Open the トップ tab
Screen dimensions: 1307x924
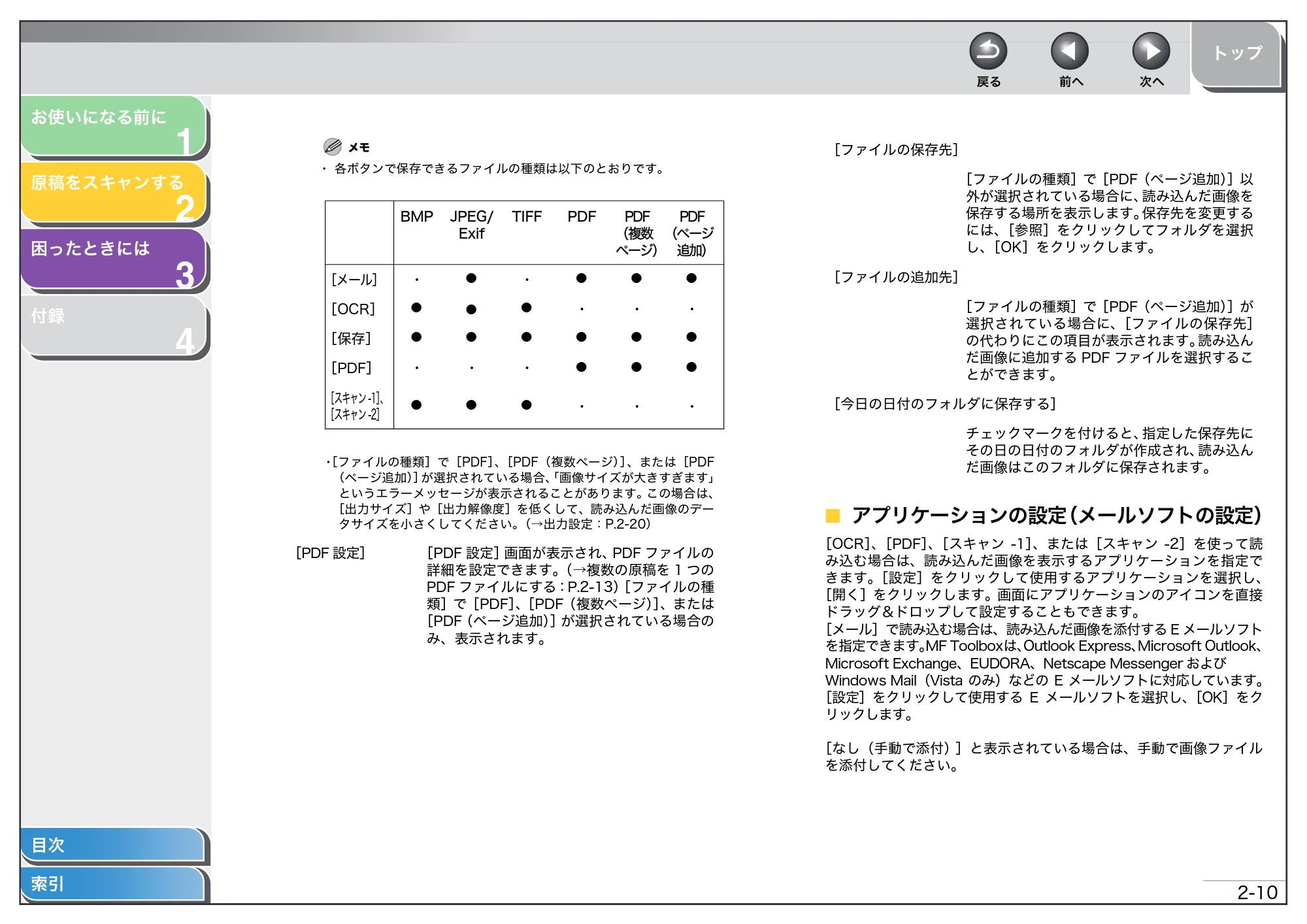pyautogui.click(x=1236, y=55)
